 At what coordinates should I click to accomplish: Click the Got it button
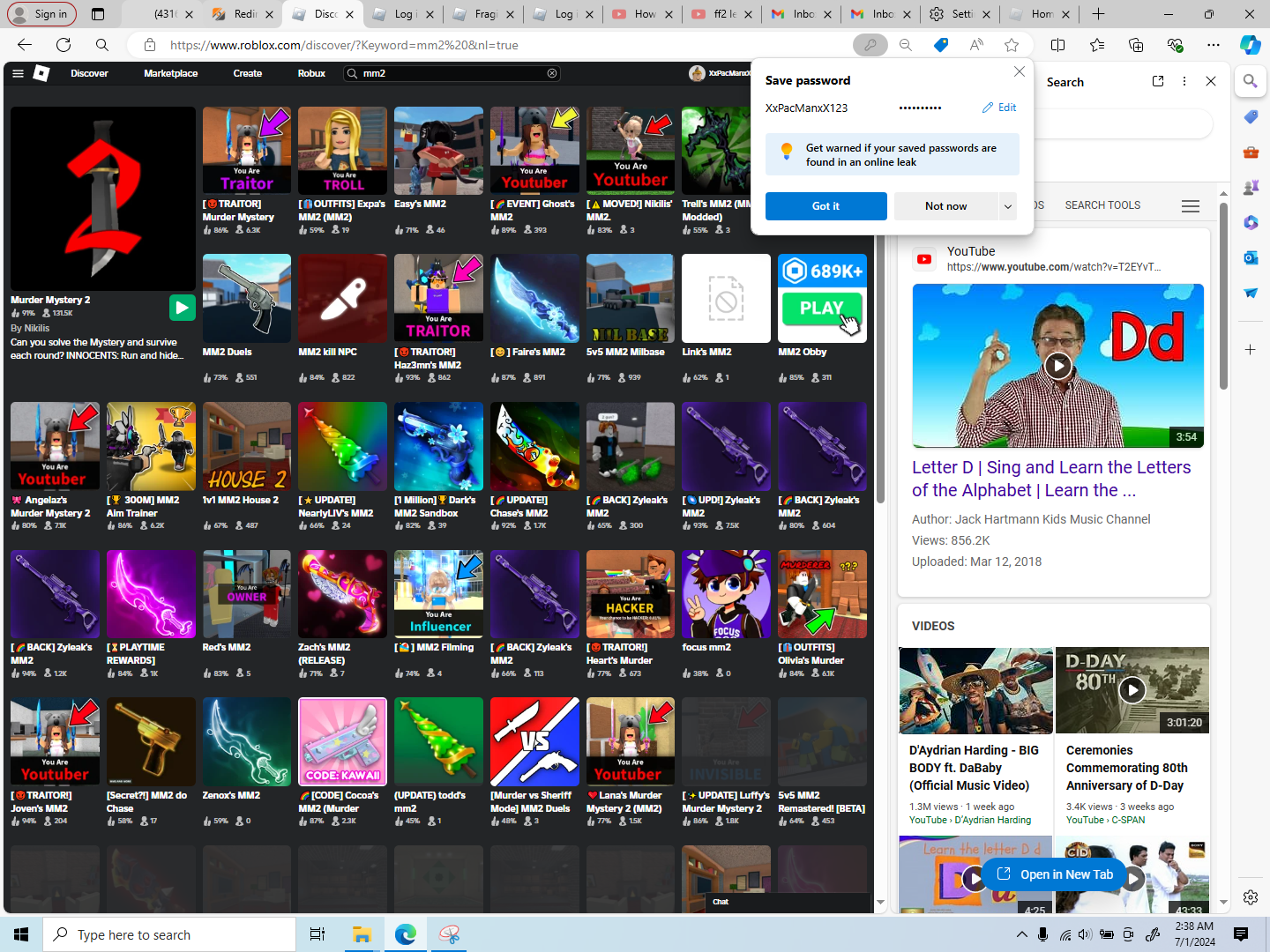pos(826,206)
